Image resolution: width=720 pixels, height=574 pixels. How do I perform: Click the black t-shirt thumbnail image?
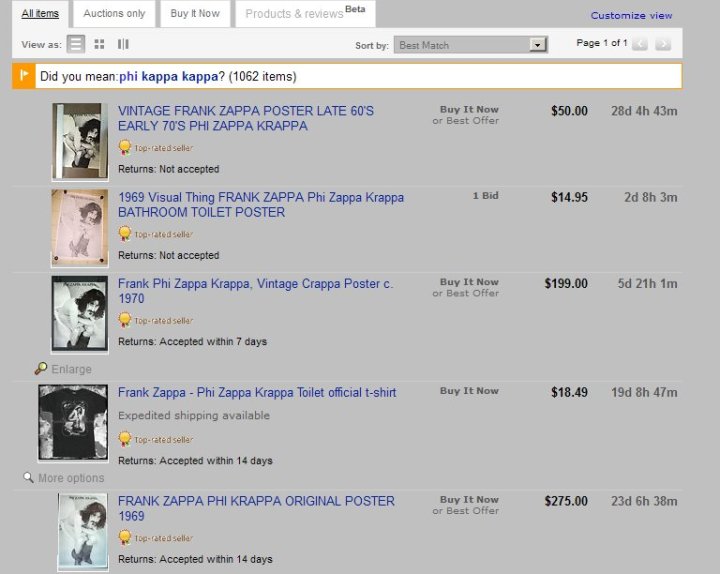click(73, 422)
